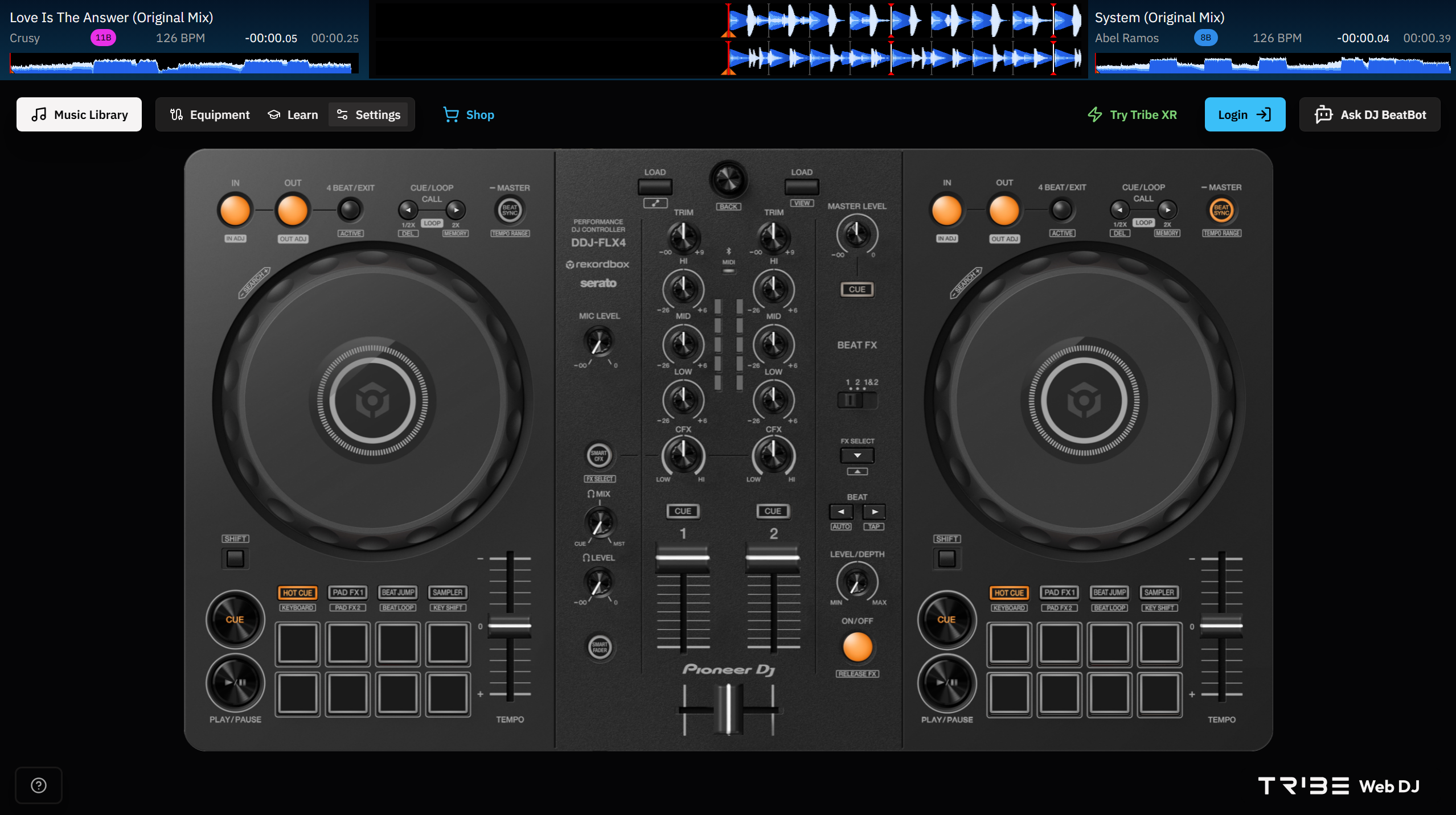1456x815 pixels.
Task: Click headphones Level knob
Action: (598, 583)
